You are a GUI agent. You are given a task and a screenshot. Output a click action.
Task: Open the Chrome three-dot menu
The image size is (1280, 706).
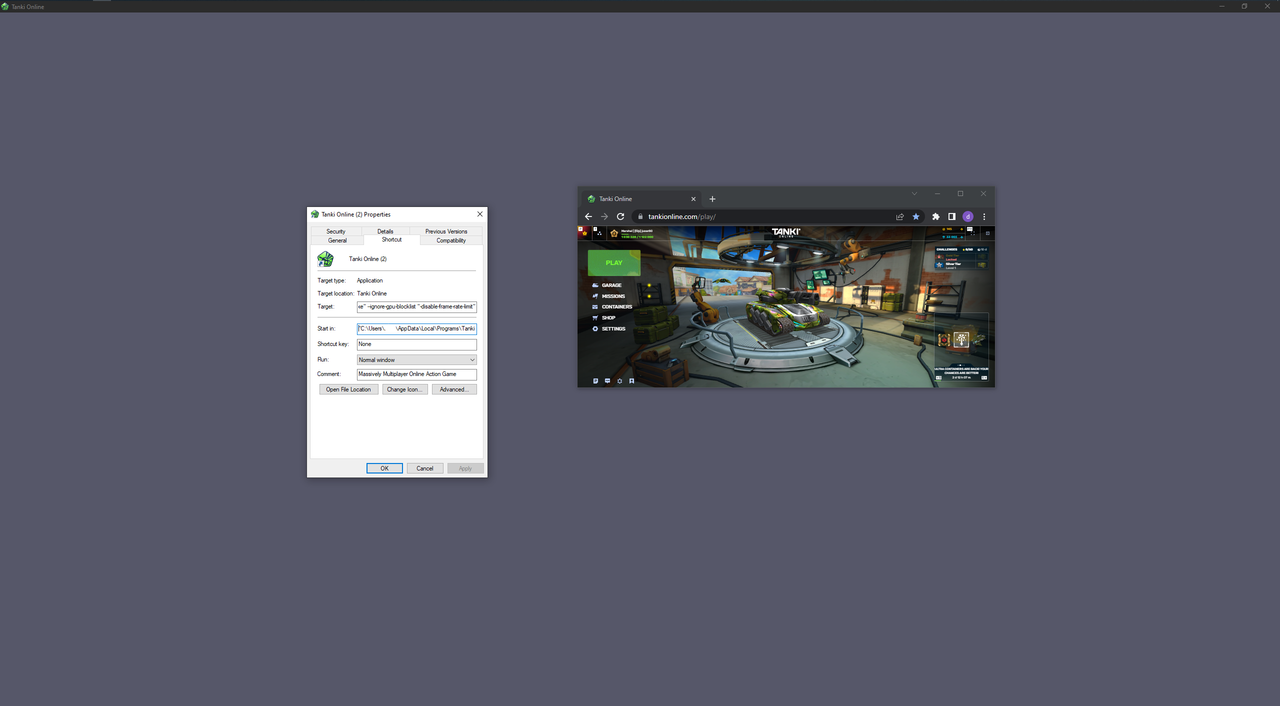984,216
